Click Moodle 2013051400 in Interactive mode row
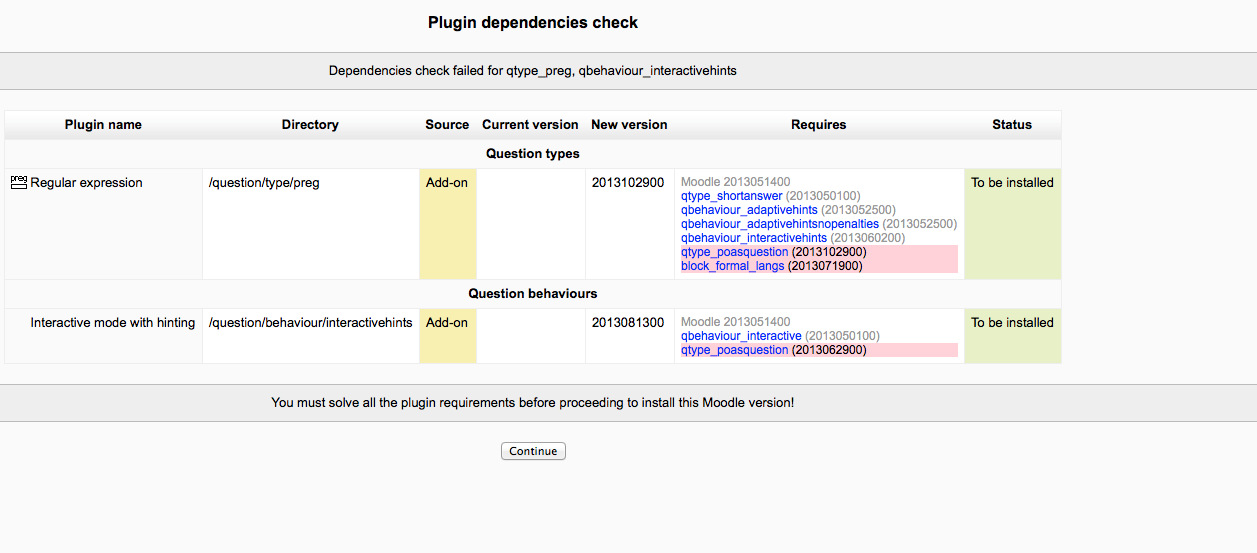 [735, 322]
